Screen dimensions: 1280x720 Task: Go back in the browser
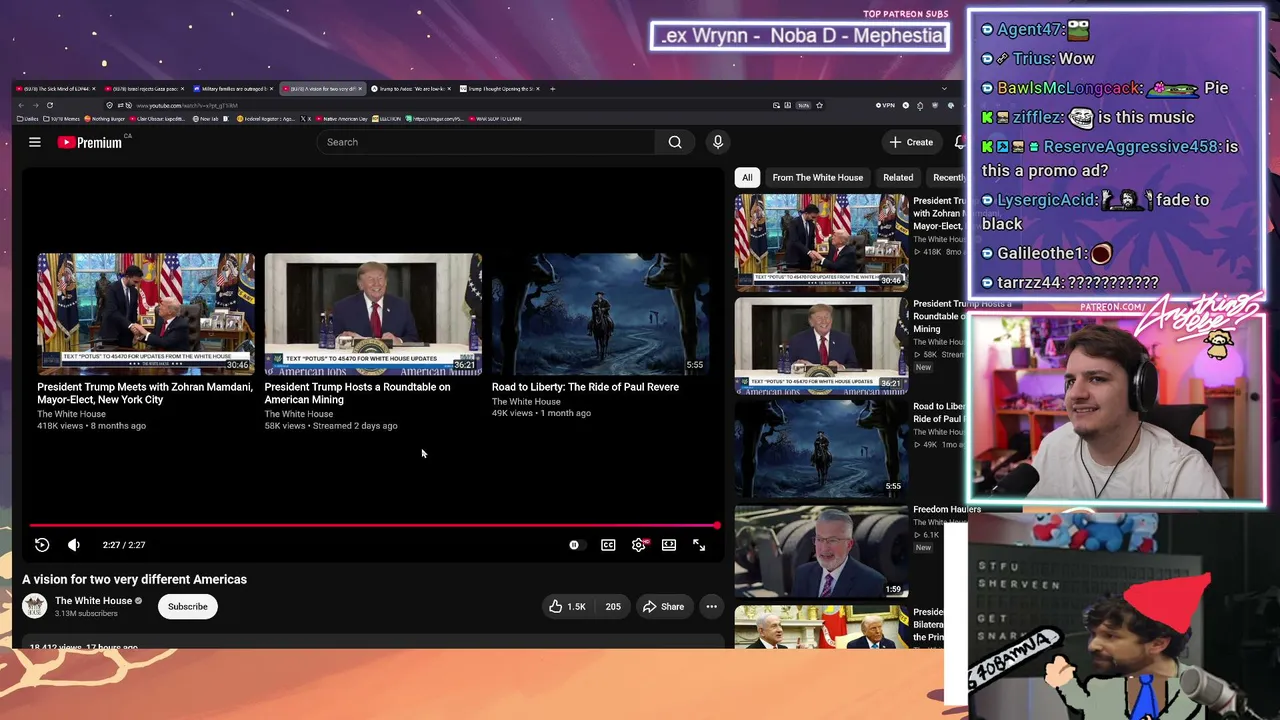tap(21, 105)
